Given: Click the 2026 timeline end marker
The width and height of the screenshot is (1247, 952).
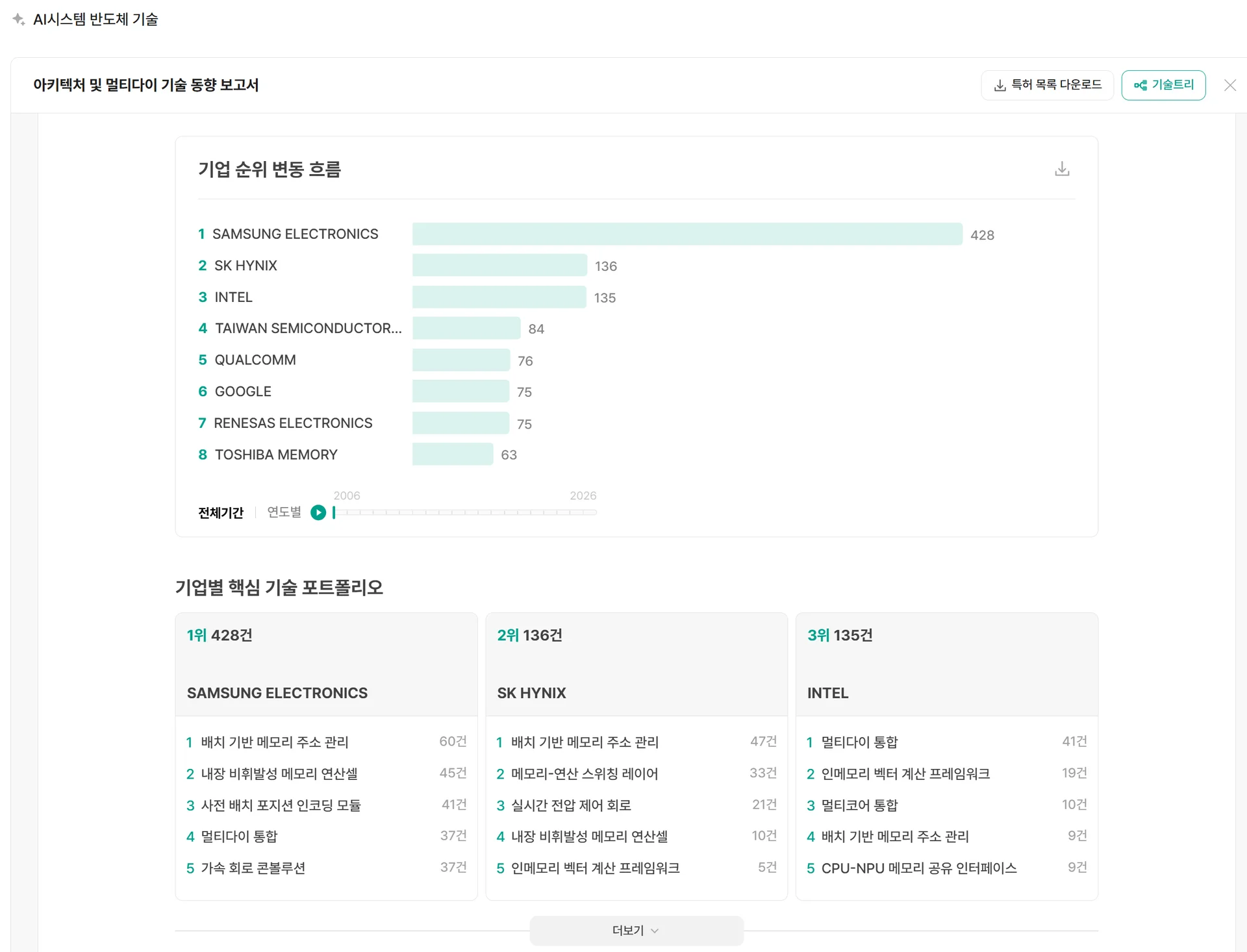Looking at the screenshot, I should pos(583,496).
